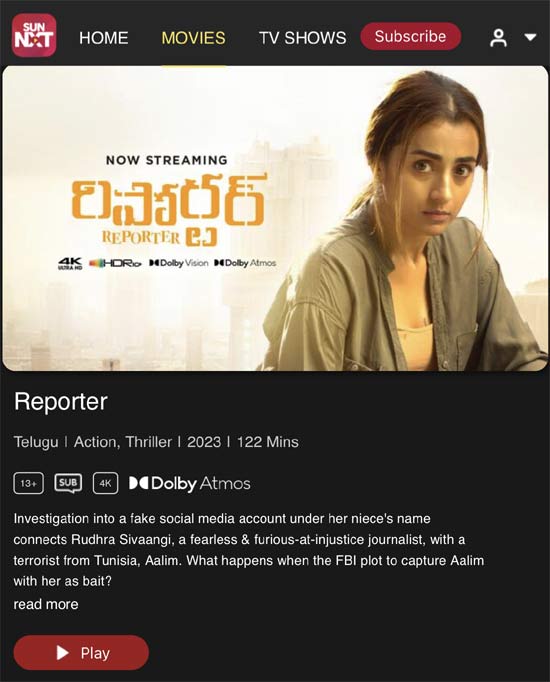Click the Sun NXT logo
Screen dimensions: 550x682
34,35
